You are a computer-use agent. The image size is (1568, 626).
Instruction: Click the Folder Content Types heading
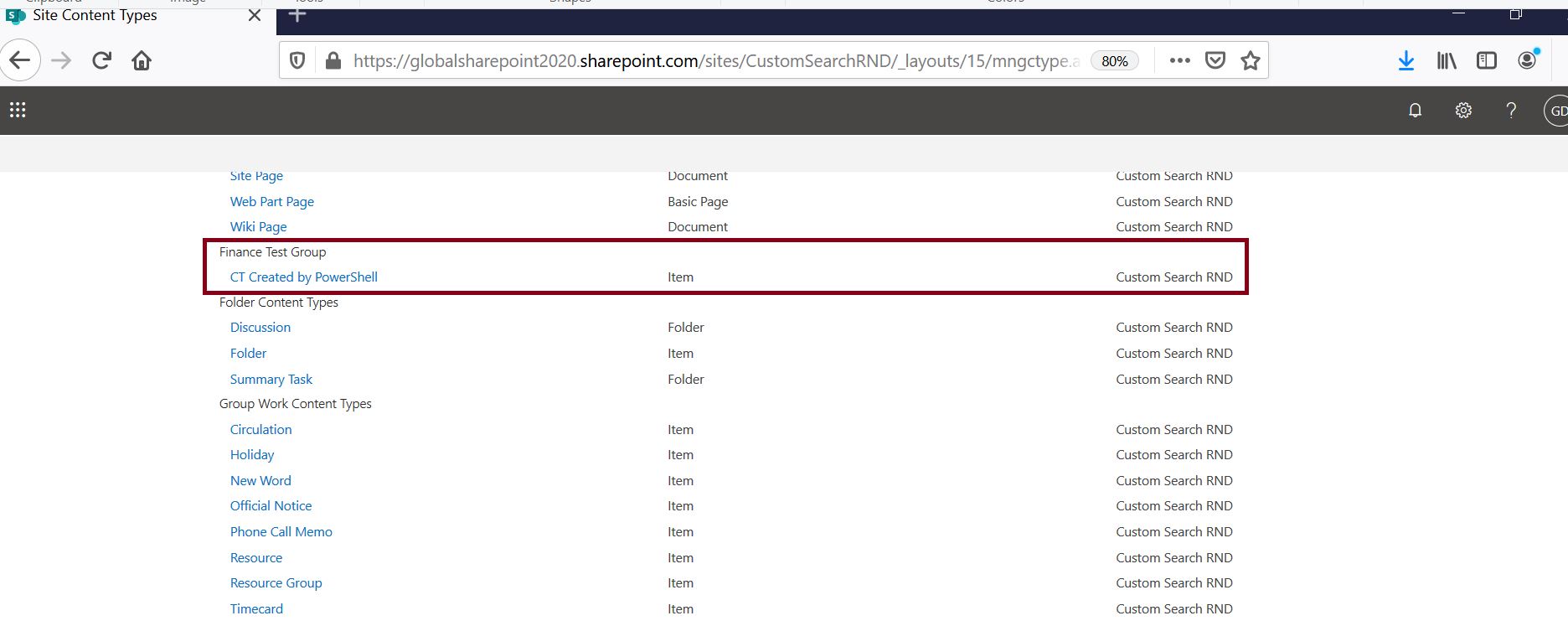[278, 302]
